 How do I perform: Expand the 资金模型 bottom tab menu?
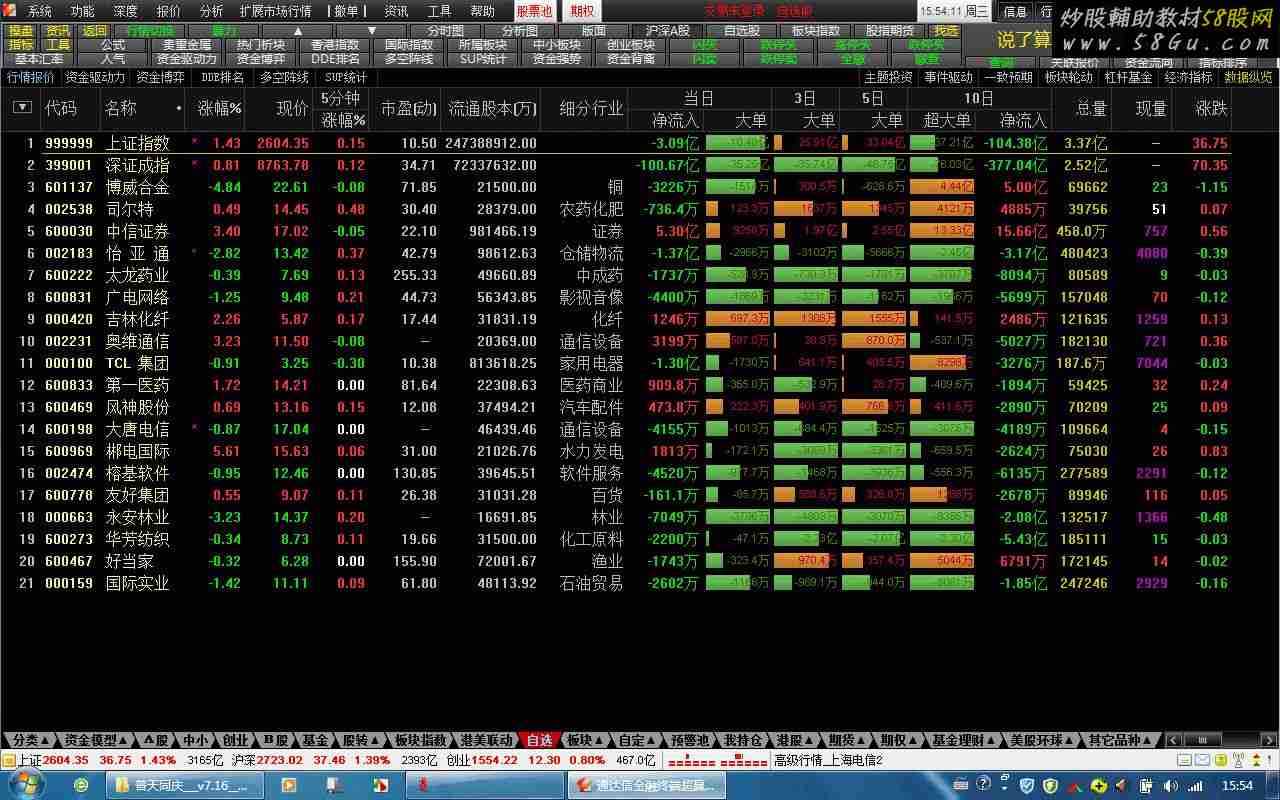point(96,740)
